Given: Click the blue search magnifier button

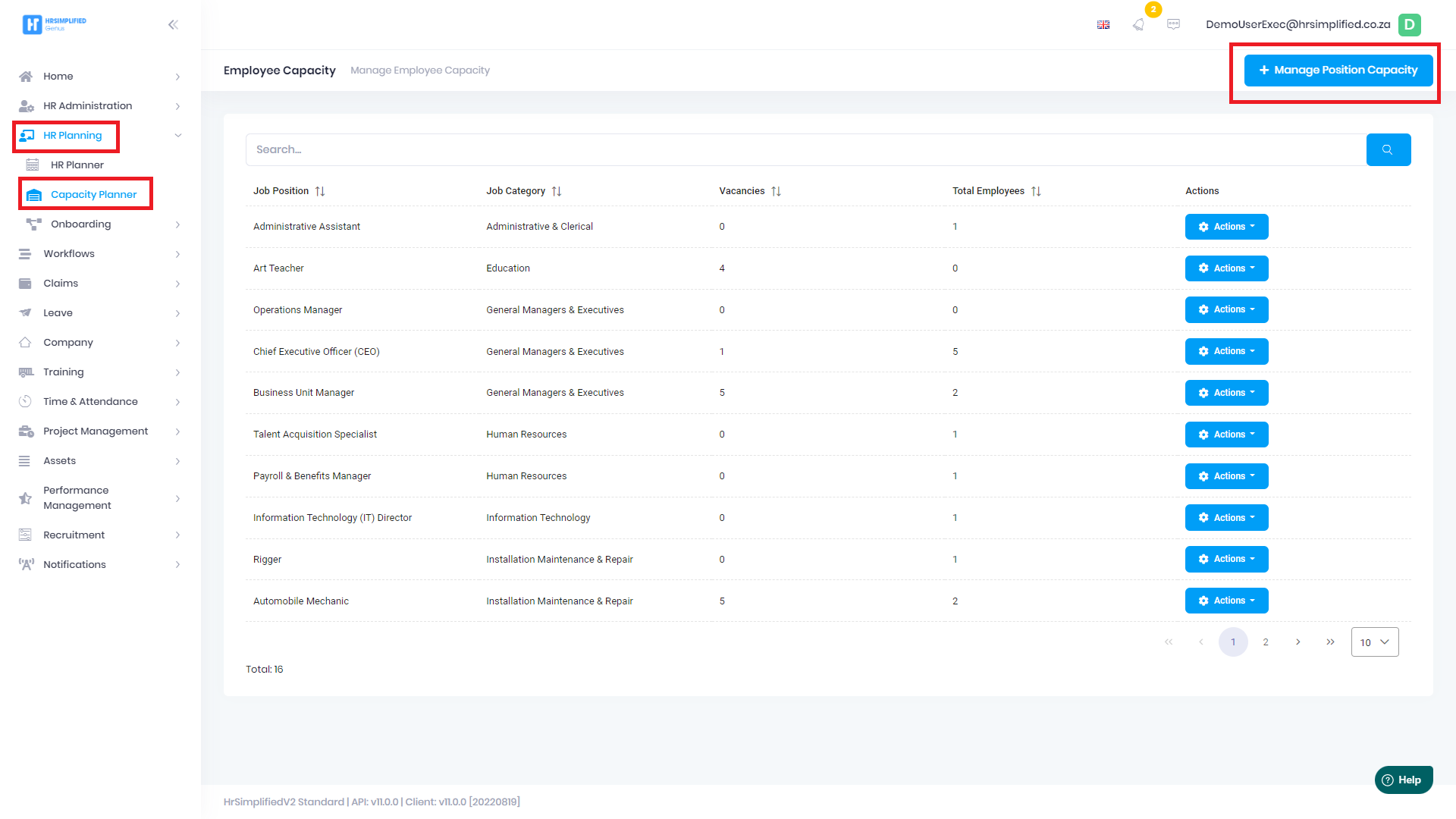Looking at the screenshot, I should pos(1388,149).
